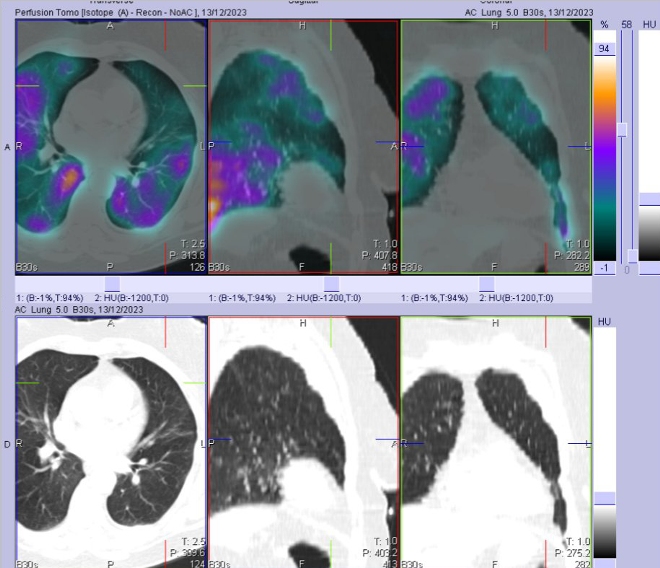Viewport: 660px width, 568px height.
Task: Click the lower window value -1
Action: pos(604,268)
